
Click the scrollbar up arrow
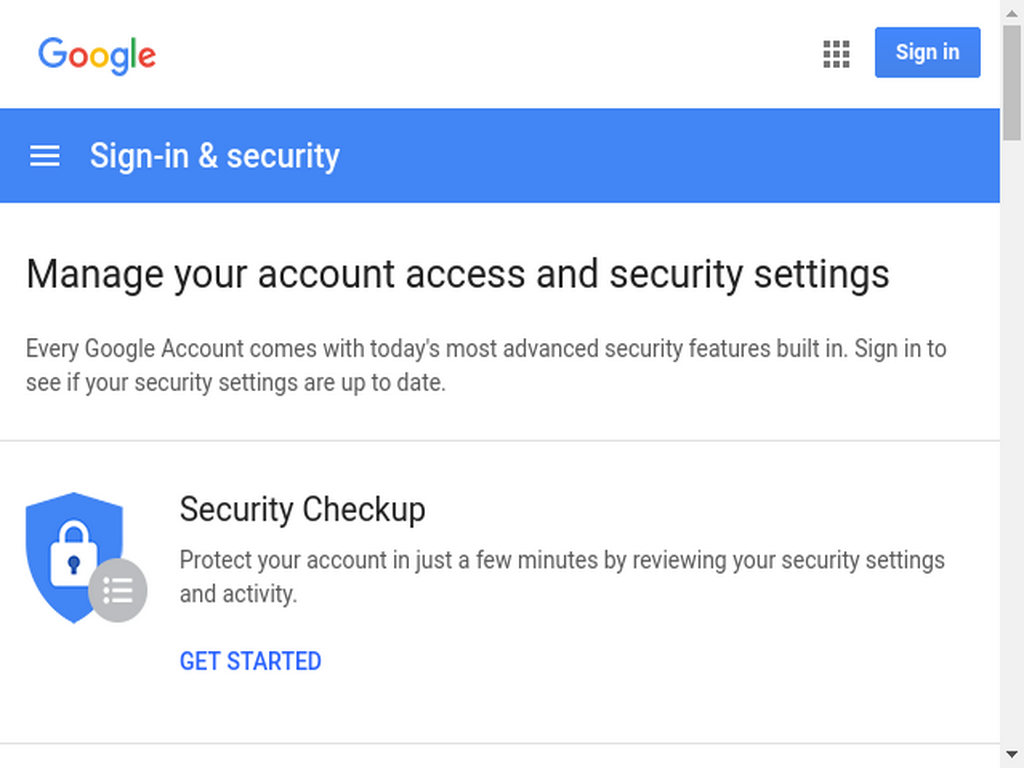pos(1012,13)
